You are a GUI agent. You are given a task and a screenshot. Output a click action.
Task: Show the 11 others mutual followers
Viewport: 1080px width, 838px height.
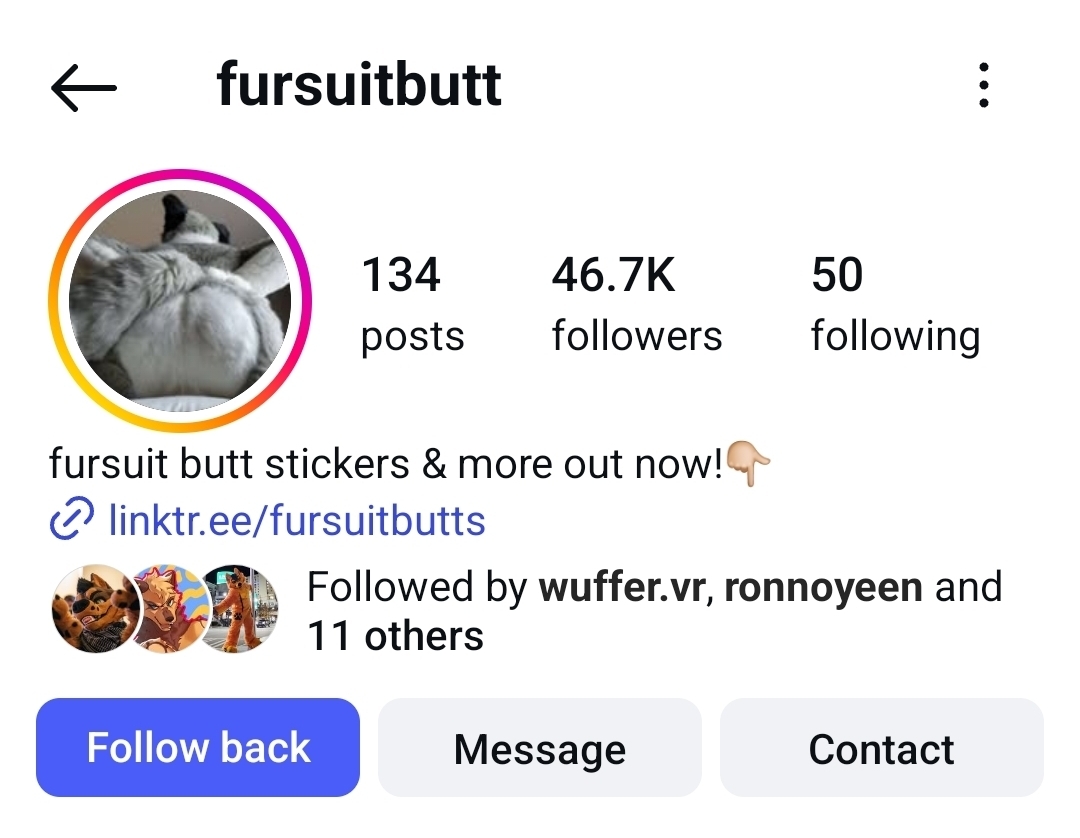(395, 636)
